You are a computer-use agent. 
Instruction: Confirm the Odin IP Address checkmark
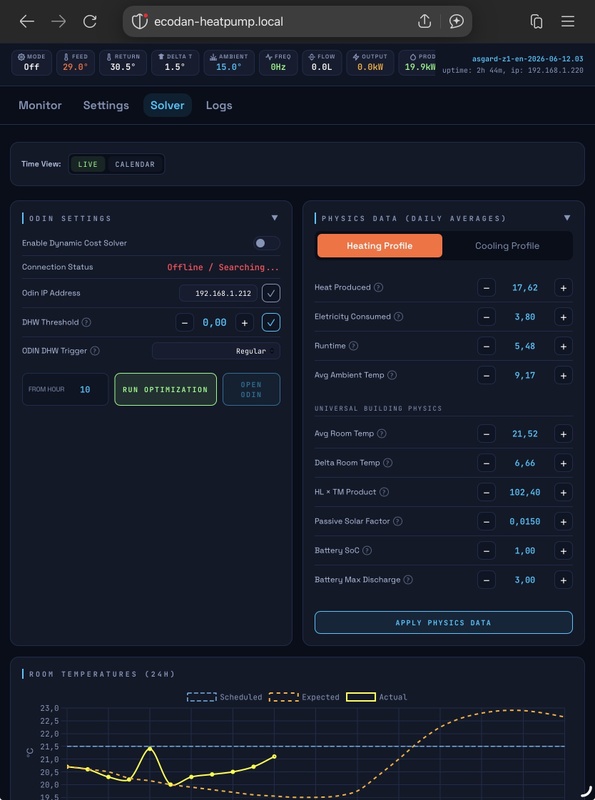[271, 293]
